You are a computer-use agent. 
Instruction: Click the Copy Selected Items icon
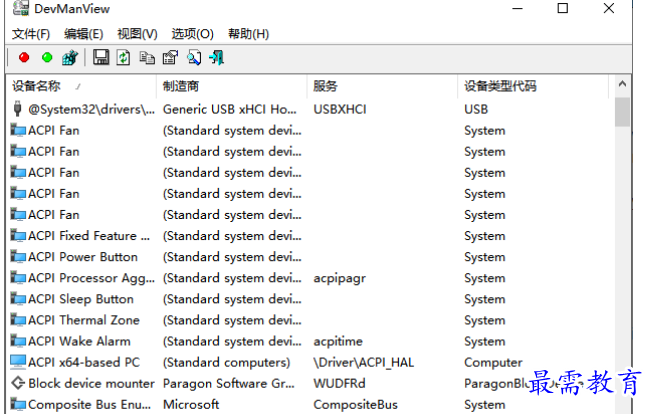(x=147, y=58)
